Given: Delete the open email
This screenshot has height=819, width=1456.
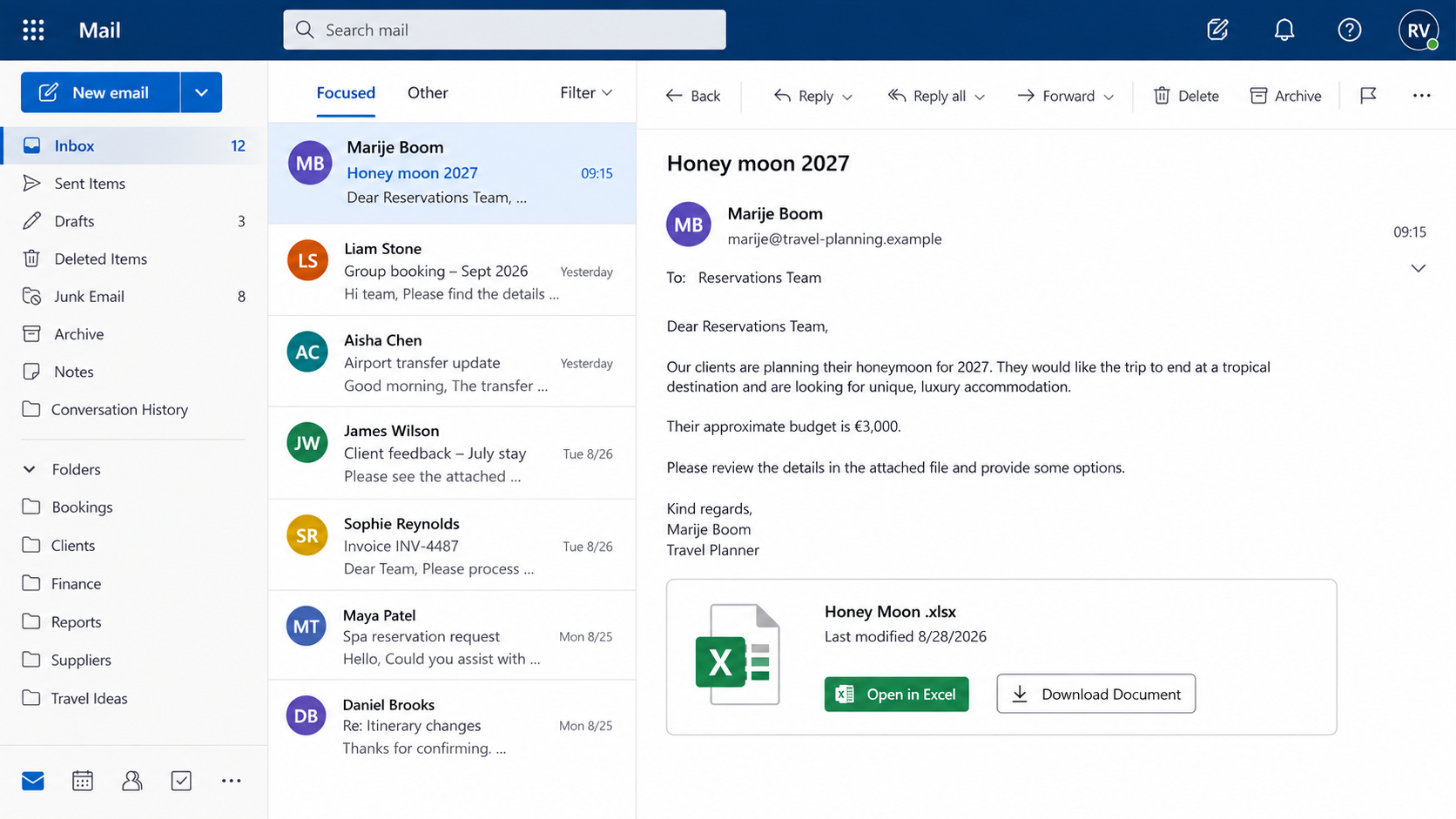Looking at the screenshot, I should pyautogui.click(x=1185, y=96).
